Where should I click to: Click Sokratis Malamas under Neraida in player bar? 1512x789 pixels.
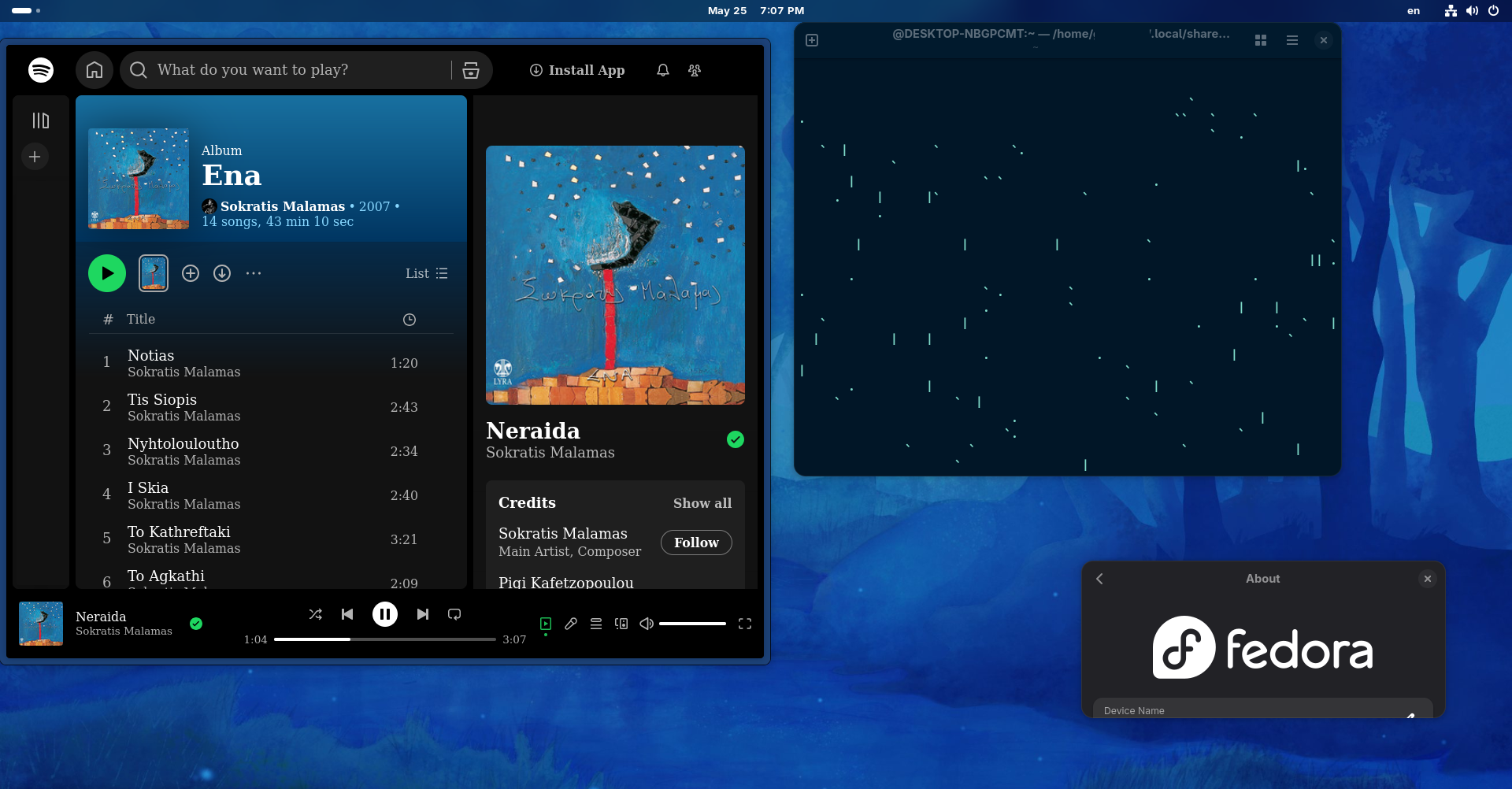124,632
